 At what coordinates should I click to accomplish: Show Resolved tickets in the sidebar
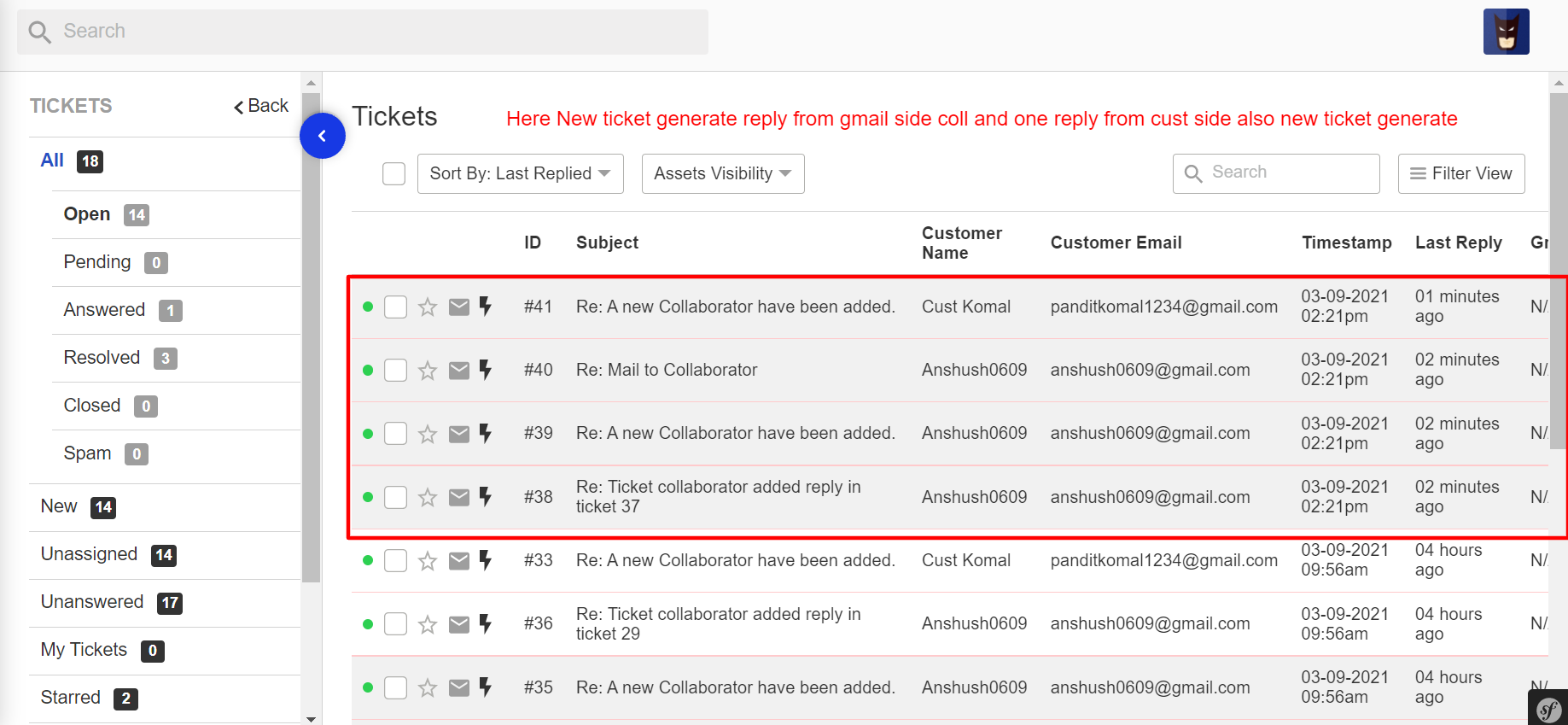(102, 358)
